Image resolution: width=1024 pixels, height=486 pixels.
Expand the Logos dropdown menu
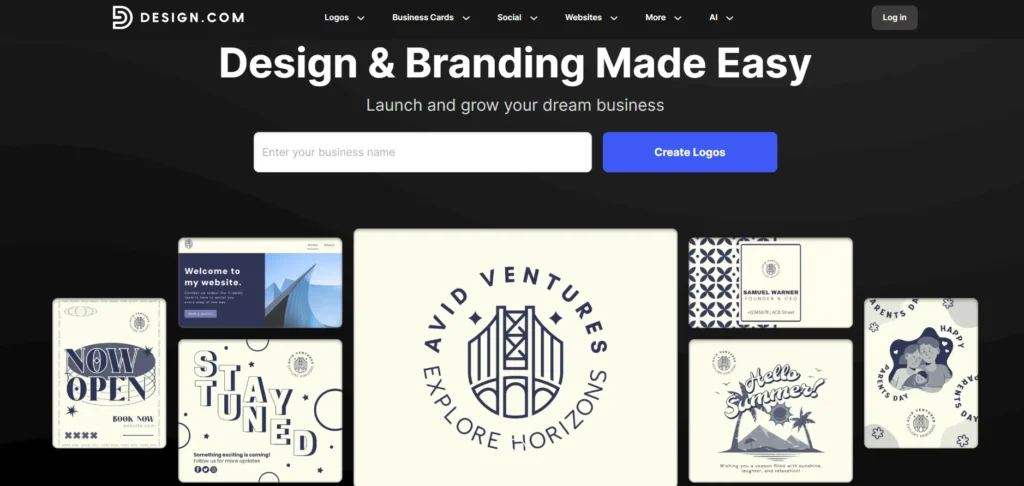(344, 18)
